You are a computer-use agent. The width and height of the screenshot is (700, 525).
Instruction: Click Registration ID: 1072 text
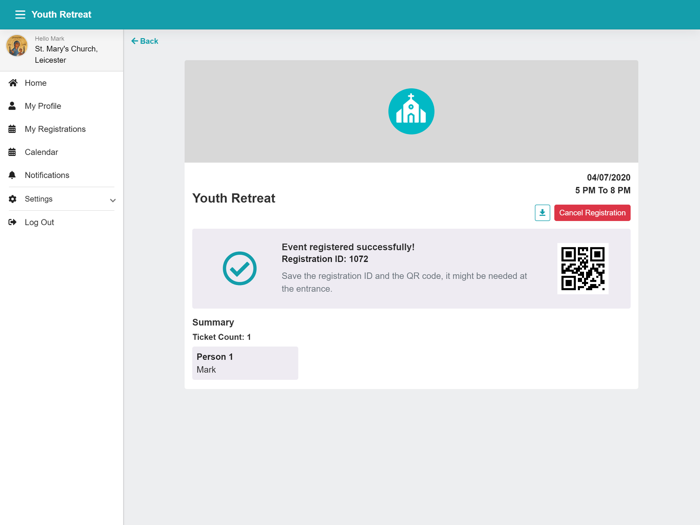click(325, 259)
